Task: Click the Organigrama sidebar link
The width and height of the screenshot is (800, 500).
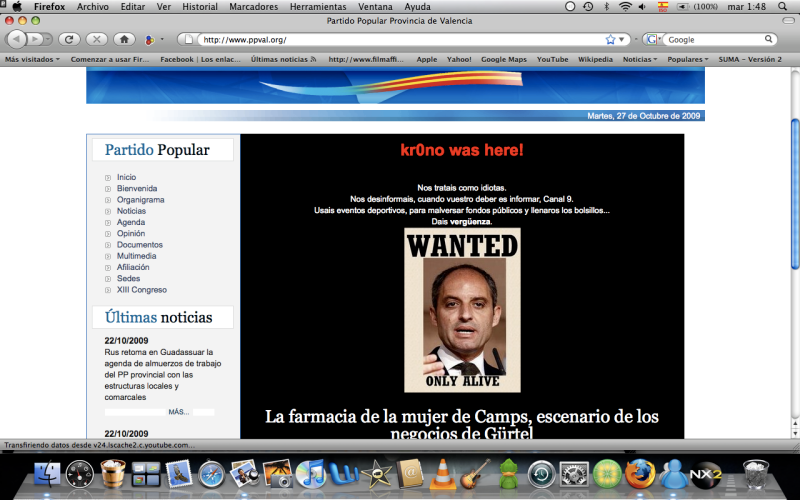Action: [x=140, y=199]
